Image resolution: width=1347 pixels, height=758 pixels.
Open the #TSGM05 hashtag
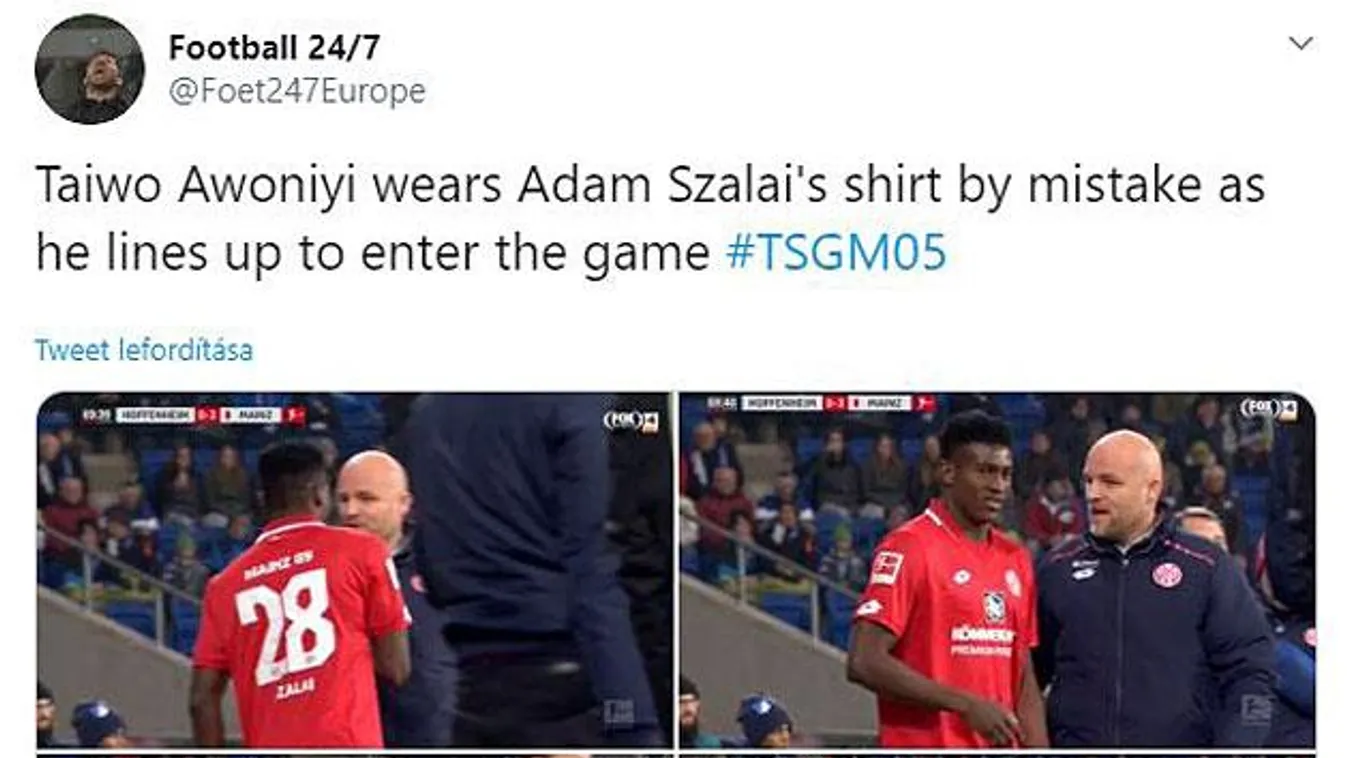pyautogui.click(x=835, y=254)
